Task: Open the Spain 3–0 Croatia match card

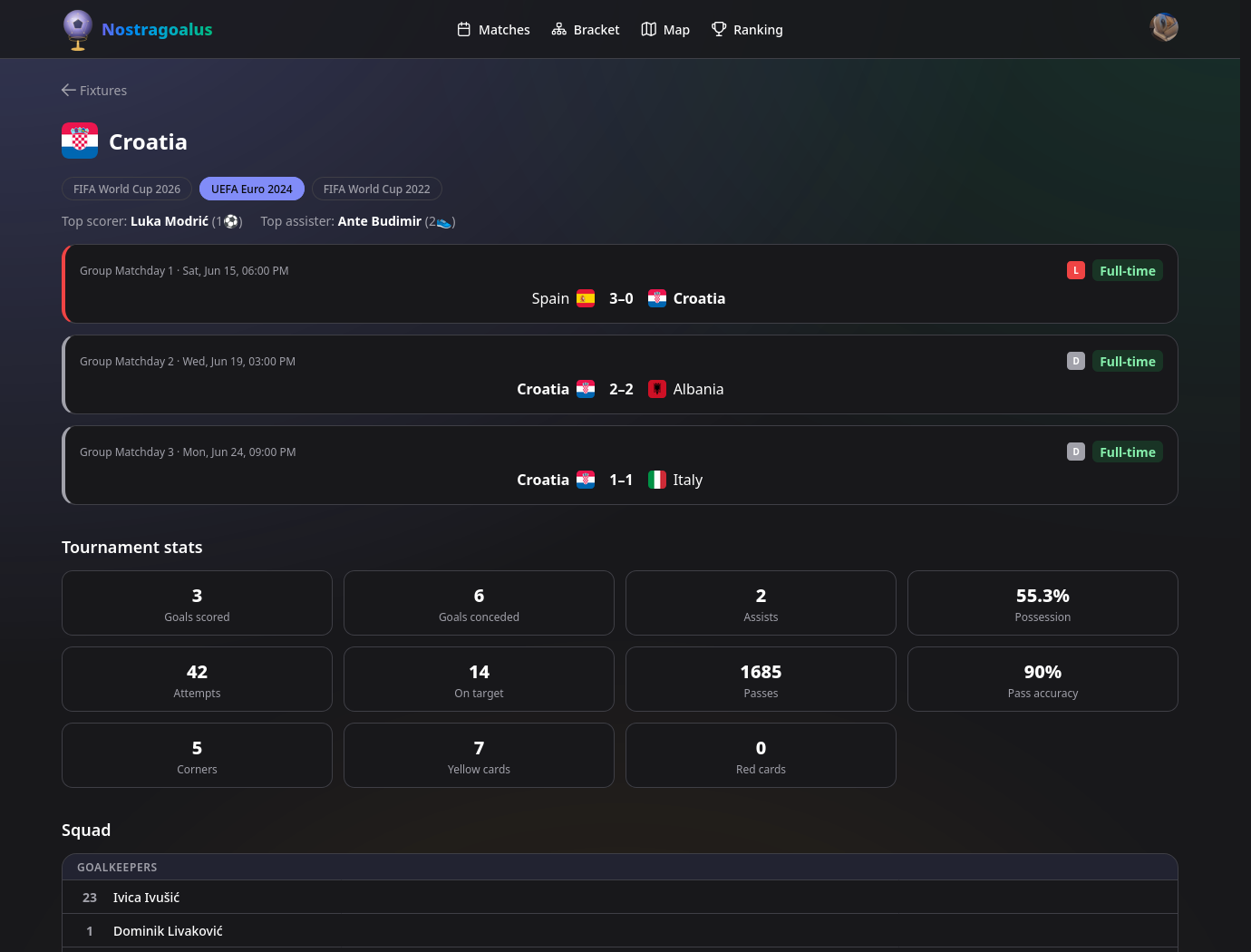Action: [620, 284]
